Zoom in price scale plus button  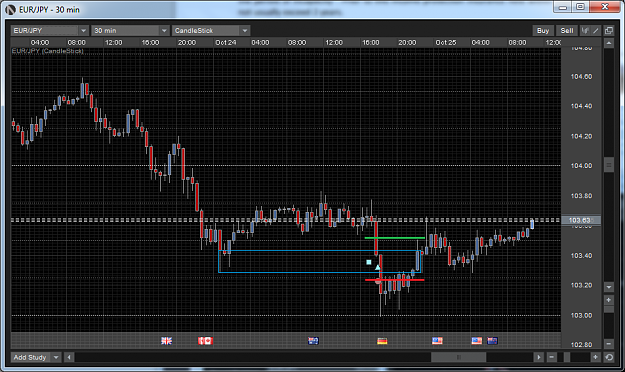(x=609, y=299)
